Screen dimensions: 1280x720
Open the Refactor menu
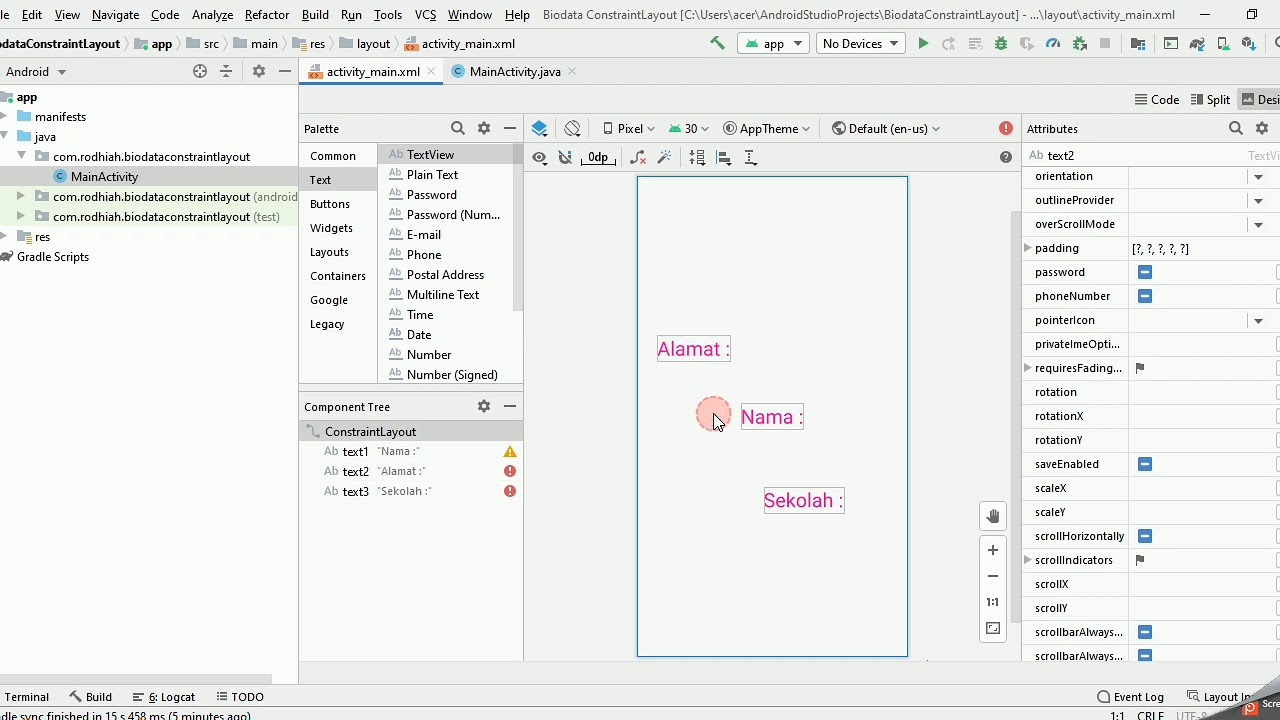(x=267, y=15)
